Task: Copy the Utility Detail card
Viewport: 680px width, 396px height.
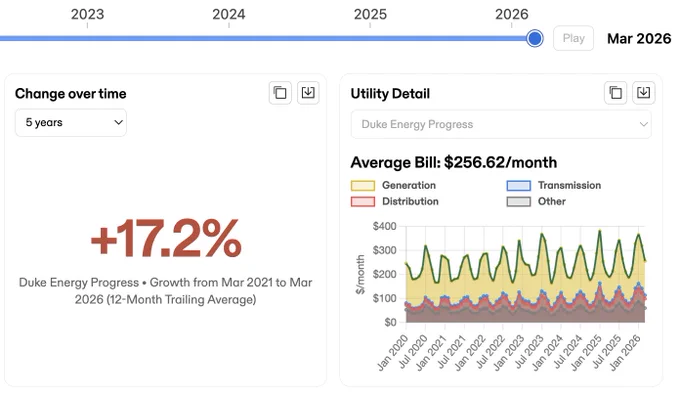Action: (615, 93)
